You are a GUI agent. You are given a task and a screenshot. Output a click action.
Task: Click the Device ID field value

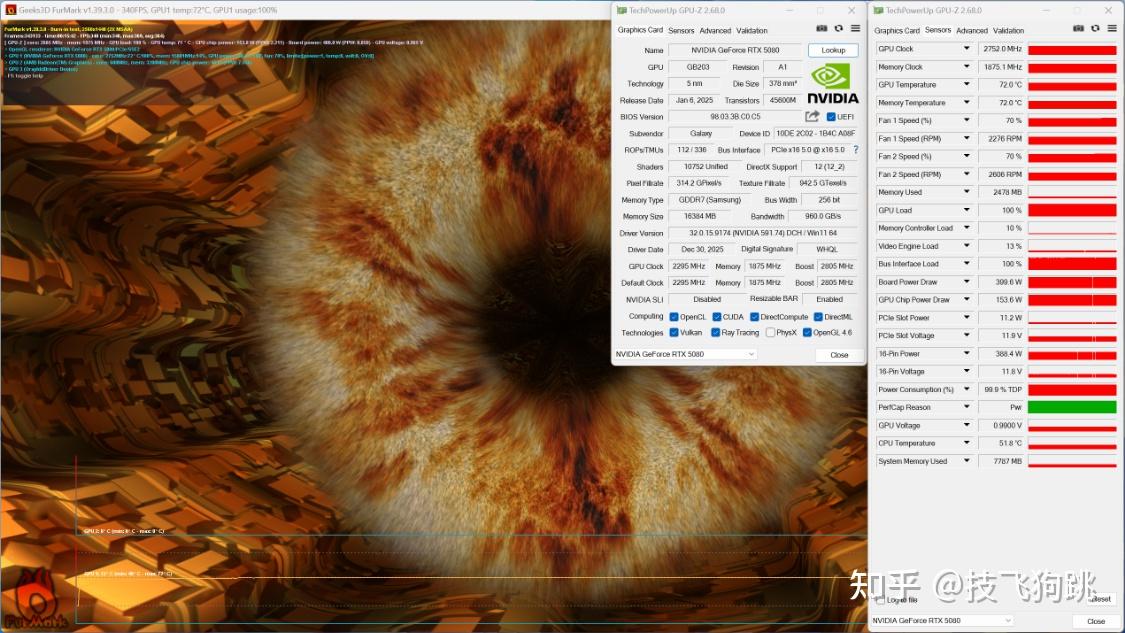(x=816, y=133)
